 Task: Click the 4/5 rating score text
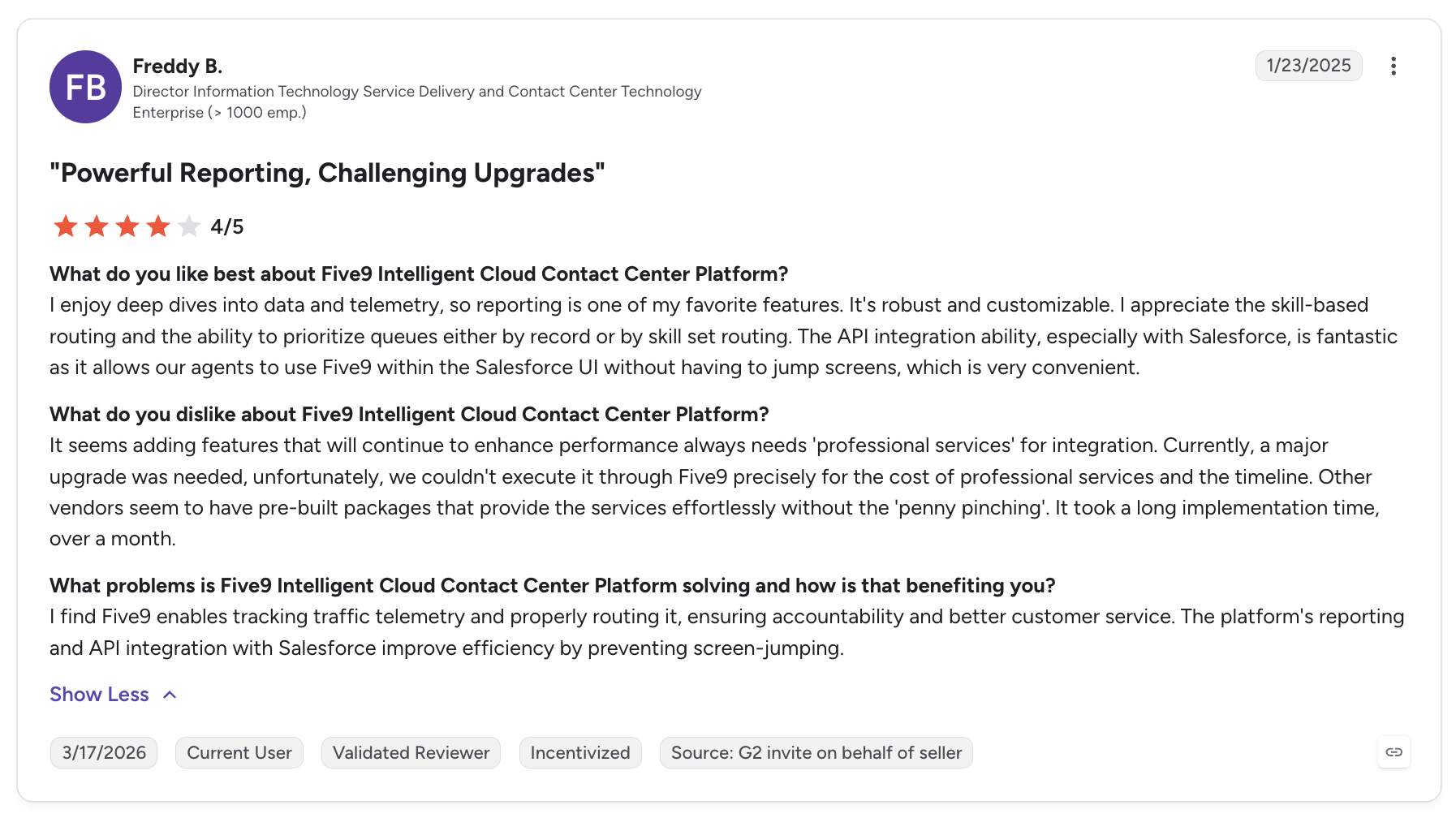(x=227, y=227)
